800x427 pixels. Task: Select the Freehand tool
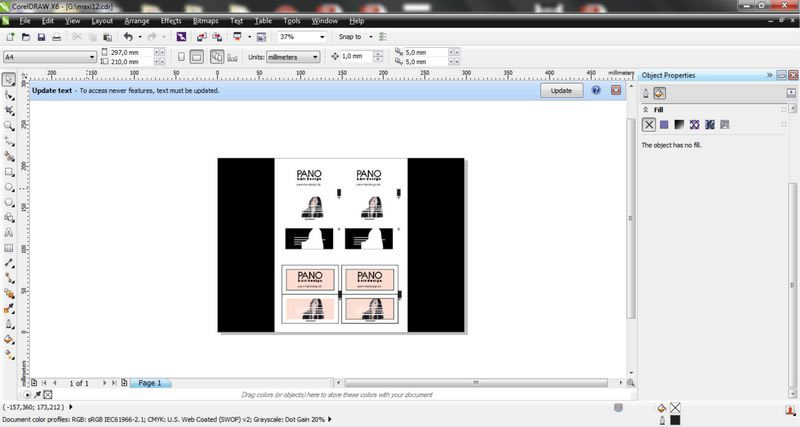coord(9,141)
